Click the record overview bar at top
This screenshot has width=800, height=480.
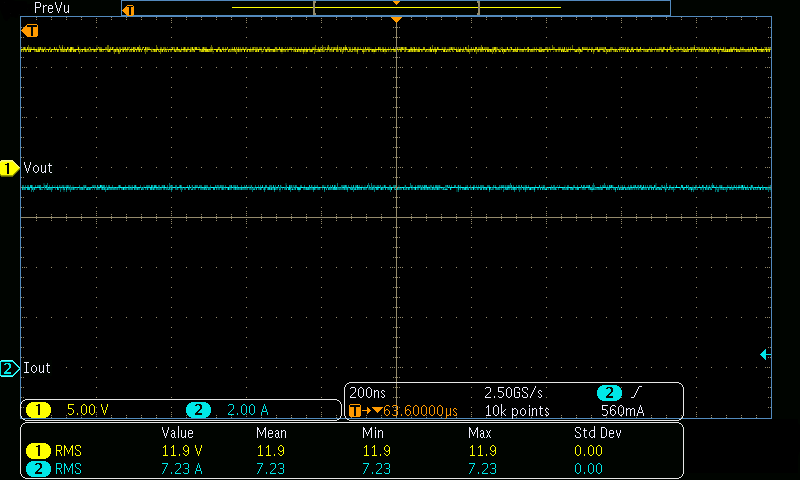click(397, 8)
